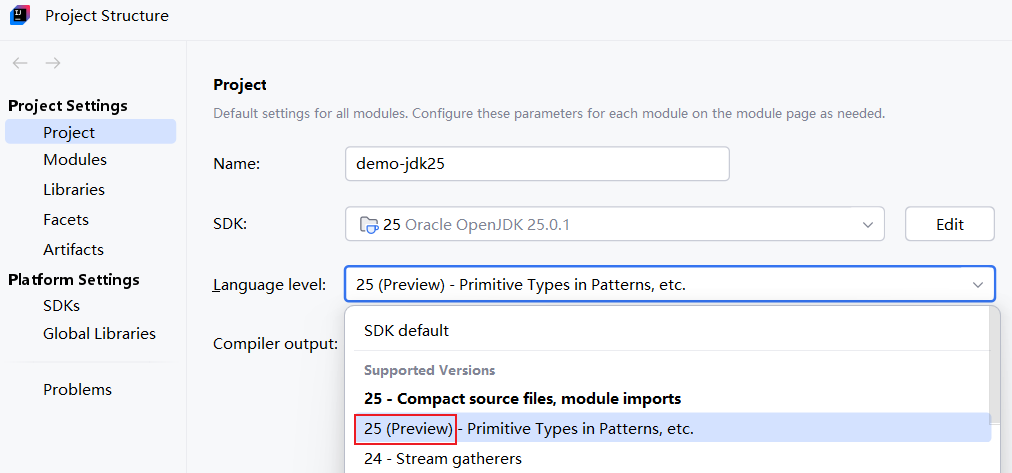1012x473 pixels.
Task: Pick the 24 - Stream gatherers option
Action: [x=443, y=459]
